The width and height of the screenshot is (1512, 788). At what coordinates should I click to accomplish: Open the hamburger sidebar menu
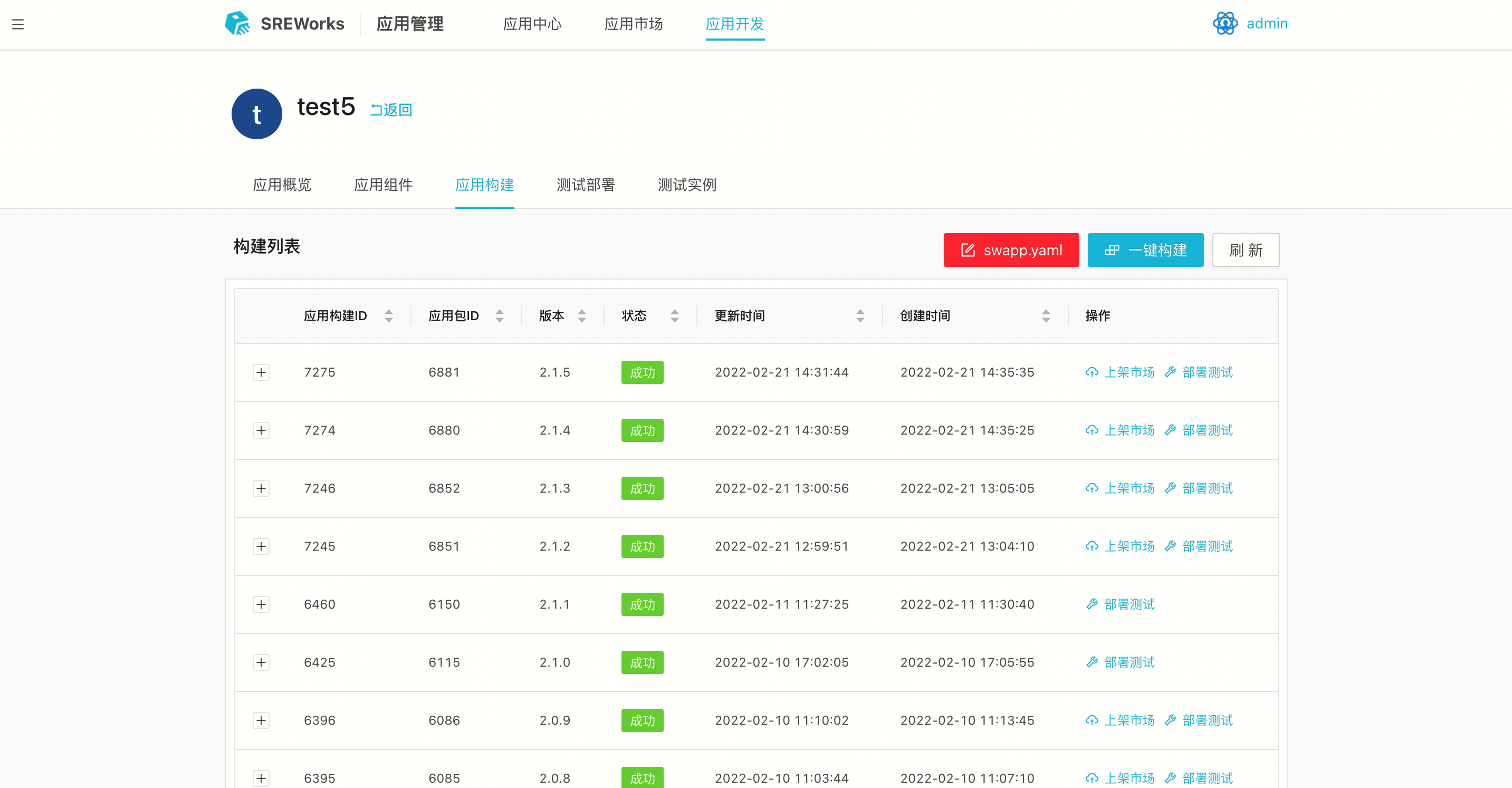(x=17, y=24)
